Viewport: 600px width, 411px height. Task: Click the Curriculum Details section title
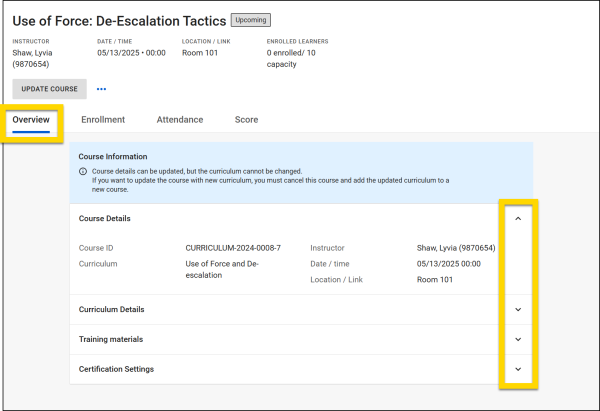[x=111, y=309]
